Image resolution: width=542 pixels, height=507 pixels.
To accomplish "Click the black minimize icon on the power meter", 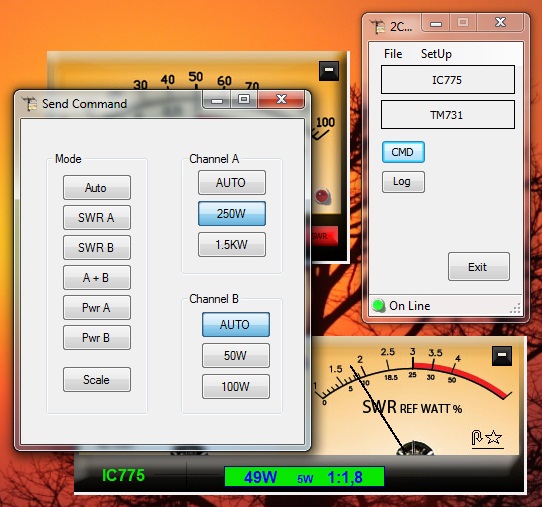I will pyautogui.click(x=329, y=71).
